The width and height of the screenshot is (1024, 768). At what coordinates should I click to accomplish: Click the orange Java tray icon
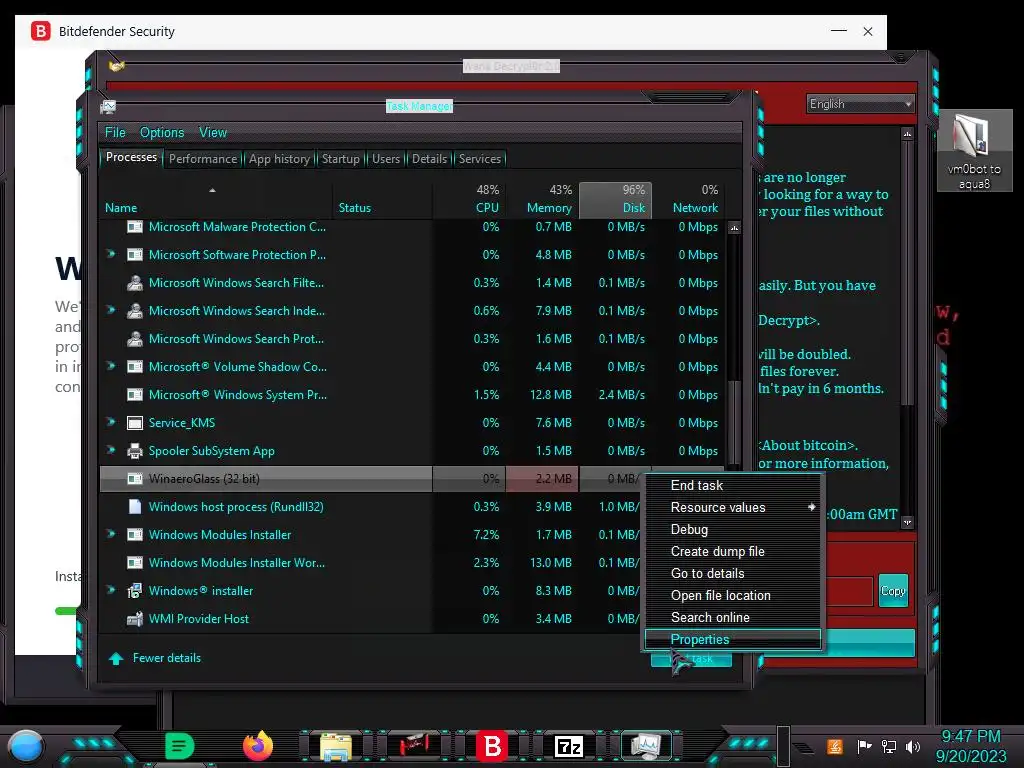[834, 746]
